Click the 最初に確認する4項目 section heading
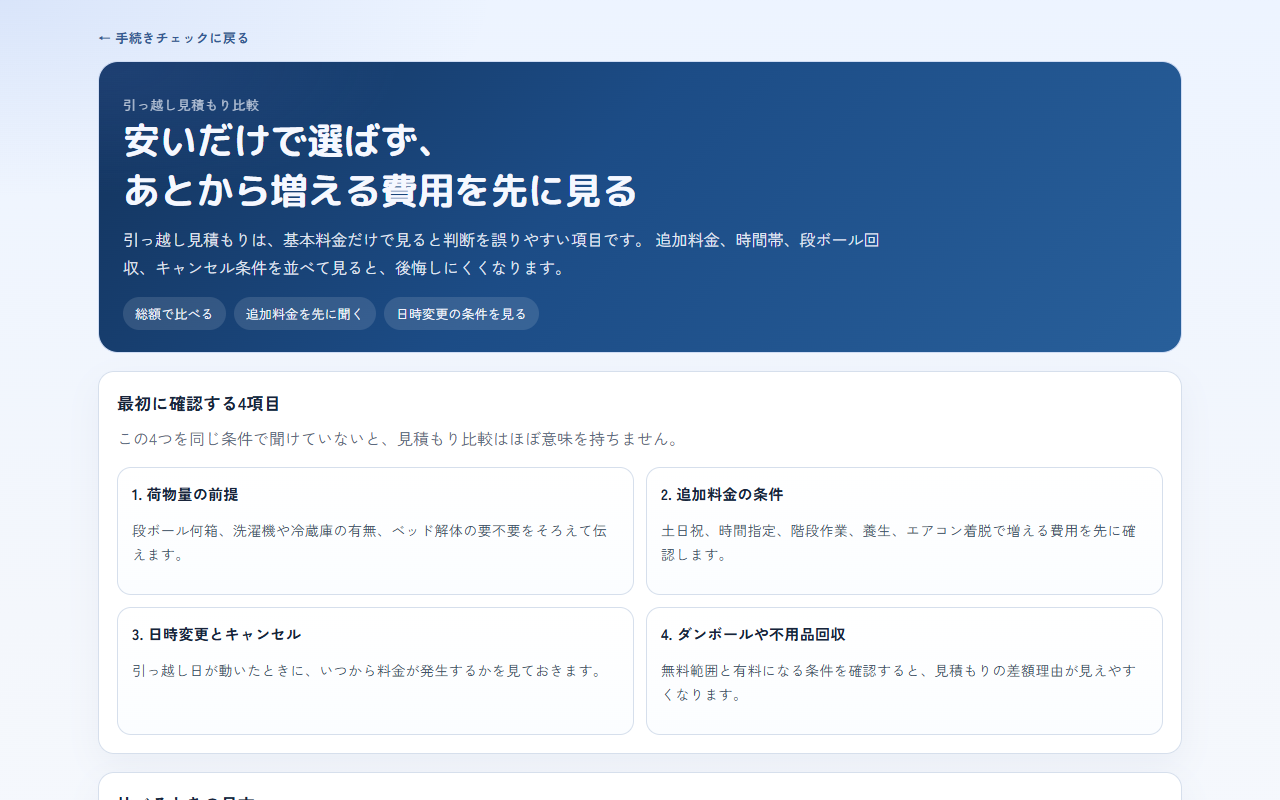1280x800 pixels. [x=199, y=404]
